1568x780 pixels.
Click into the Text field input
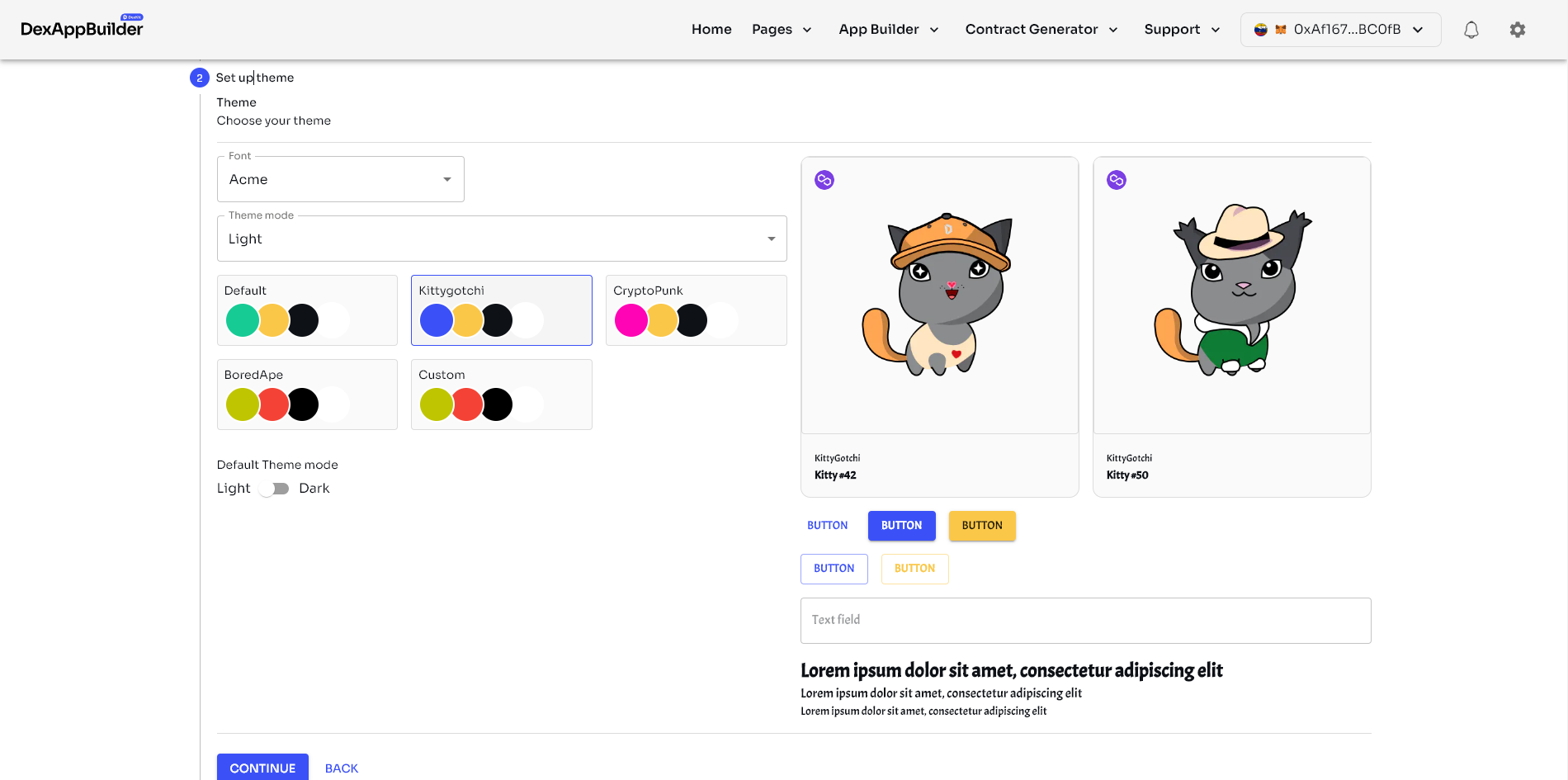(x=1085, y=620)
